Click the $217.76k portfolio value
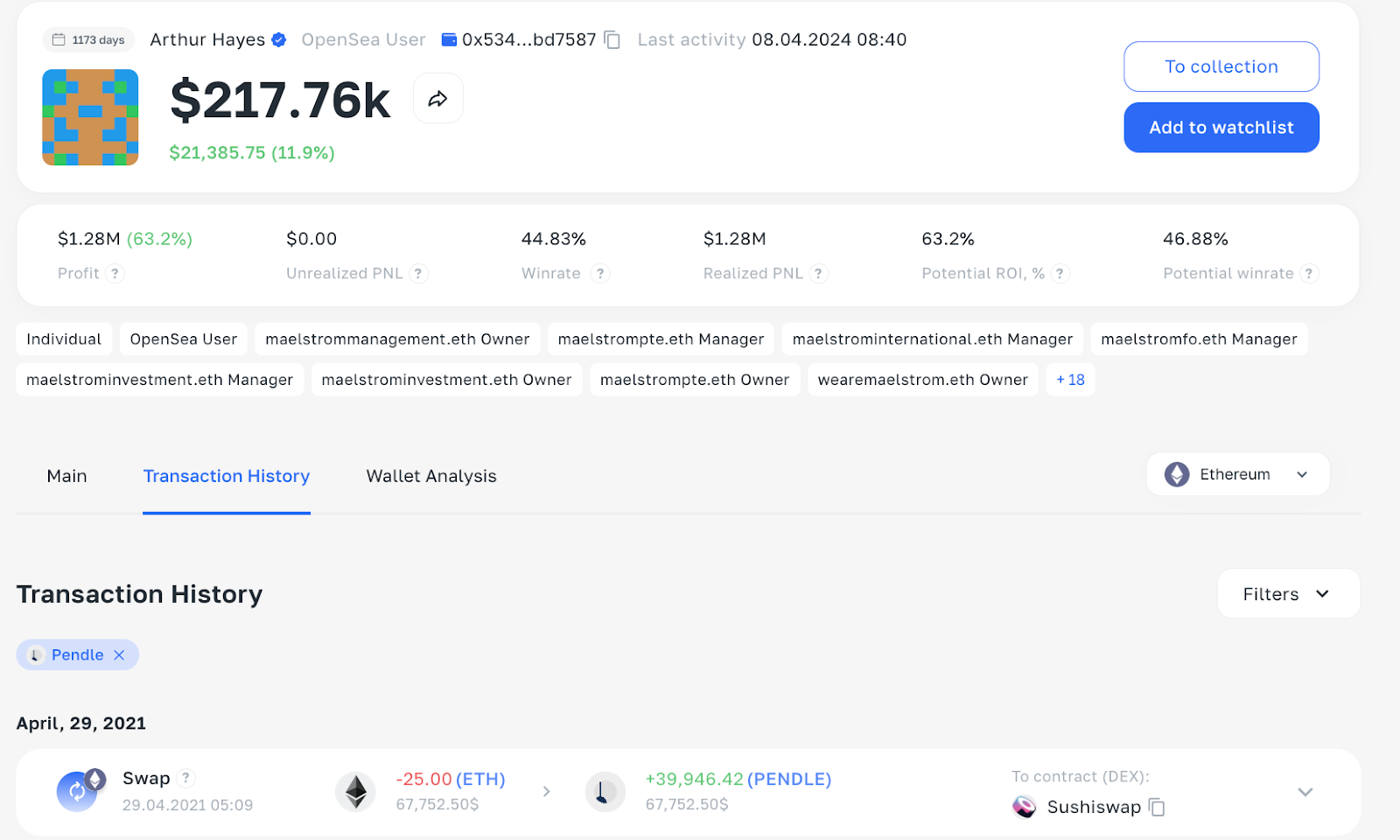 (x=280, y=100)
